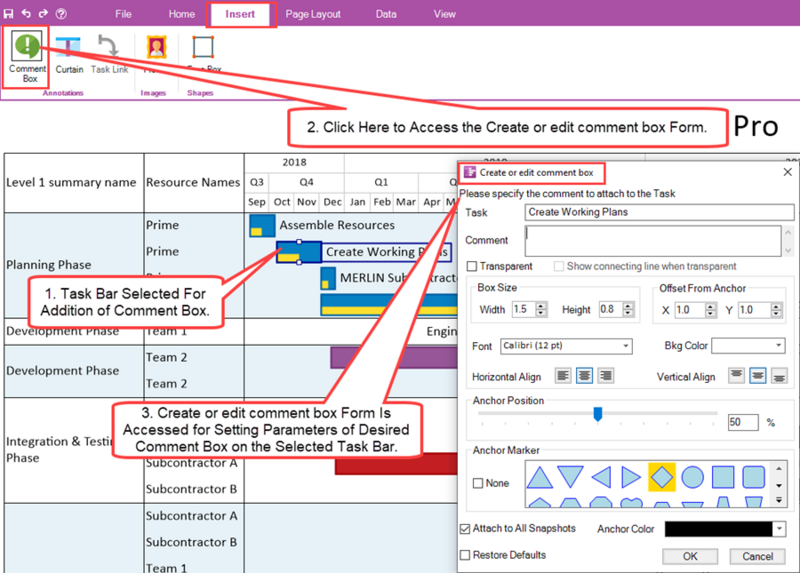Click the purple Team 2 task bar
800x573 pixels.
394,358
